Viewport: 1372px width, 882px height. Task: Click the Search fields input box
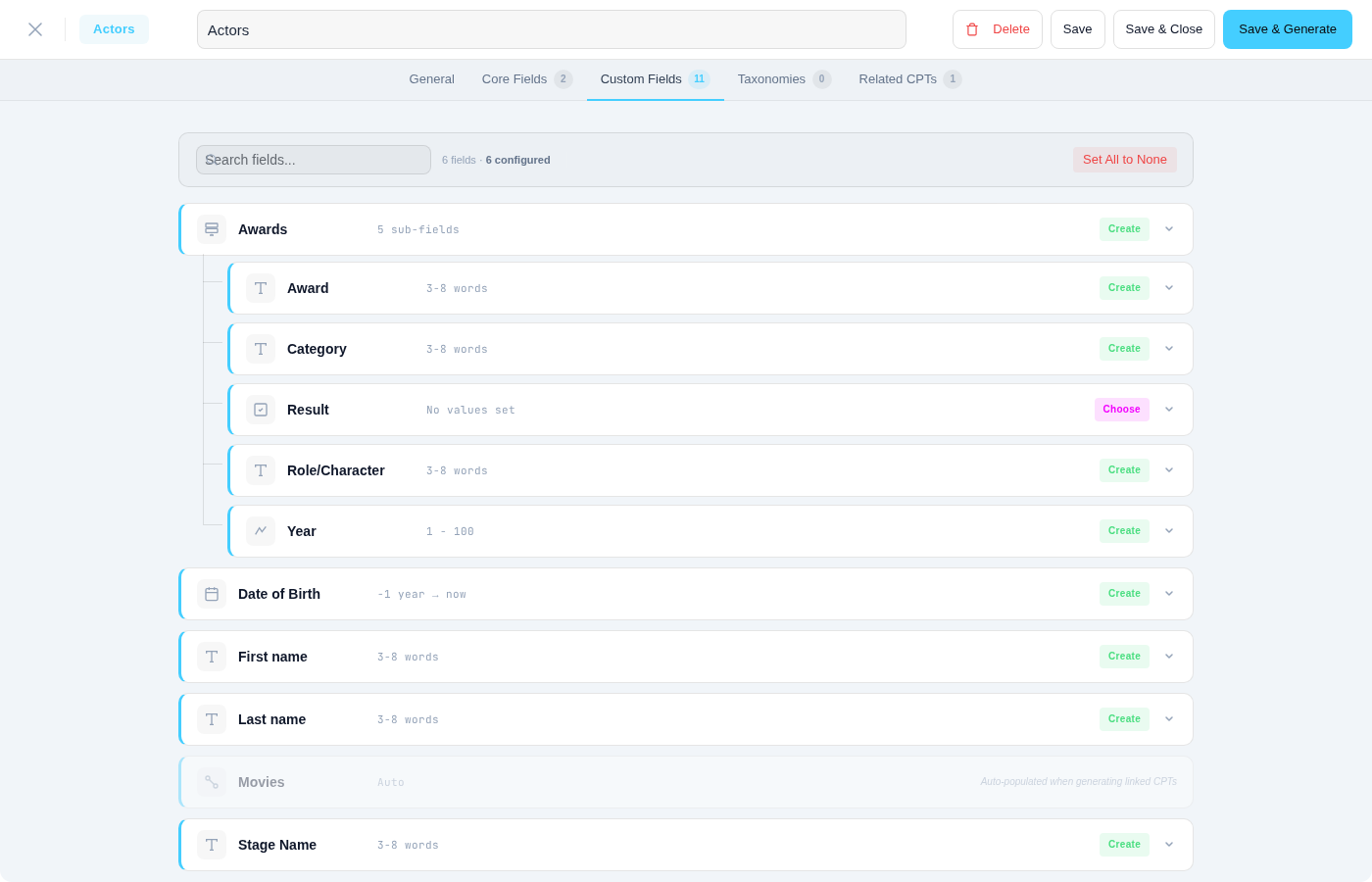coord(313,159)
